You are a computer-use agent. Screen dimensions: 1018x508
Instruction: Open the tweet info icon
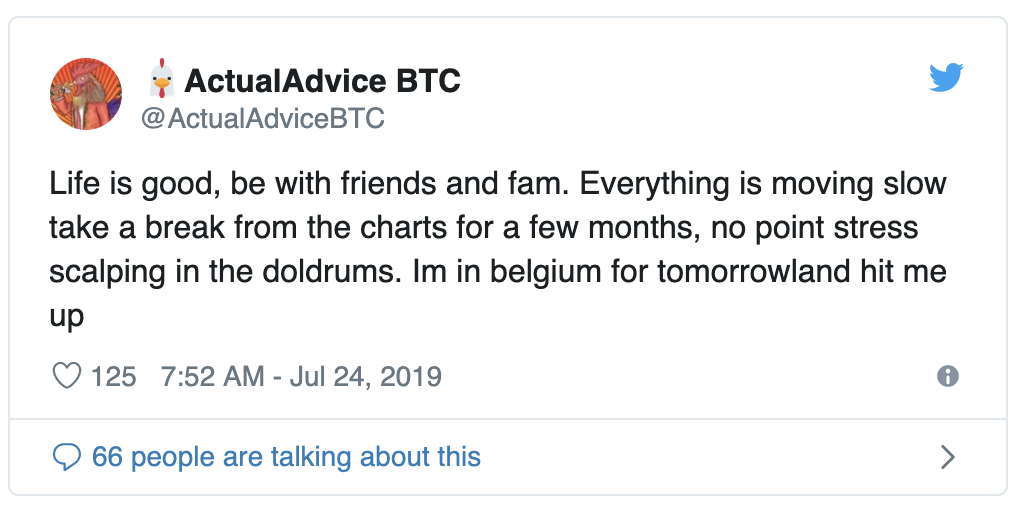coord(947,376)
